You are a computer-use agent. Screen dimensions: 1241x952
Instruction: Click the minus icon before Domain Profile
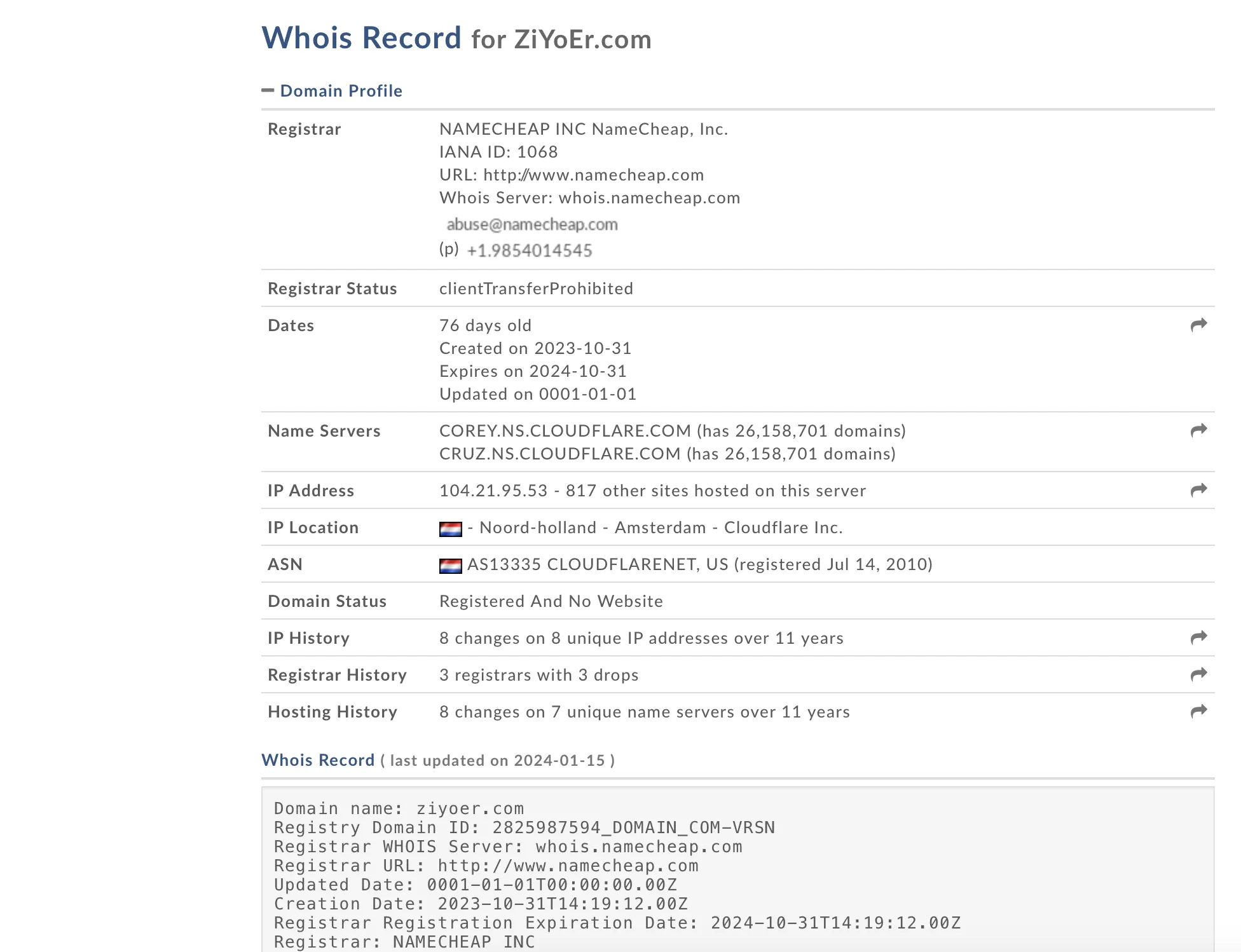[268, 91]
